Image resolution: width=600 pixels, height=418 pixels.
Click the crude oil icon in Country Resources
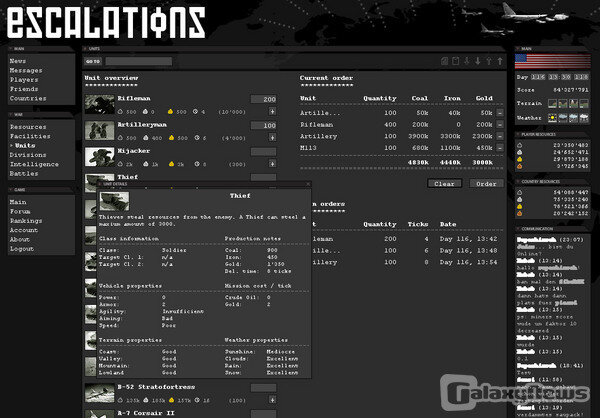pyautogui.click(x=520, y=214)
